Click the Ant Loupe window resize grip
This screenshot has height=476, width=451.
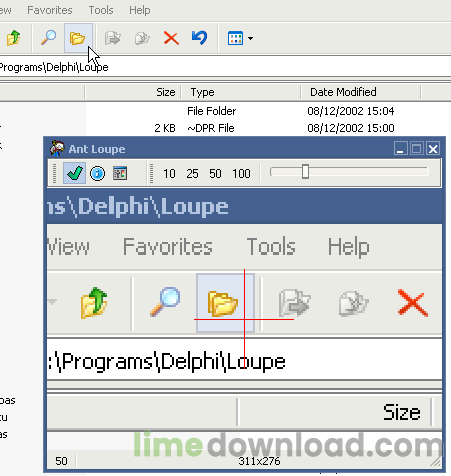click(436, 461)
